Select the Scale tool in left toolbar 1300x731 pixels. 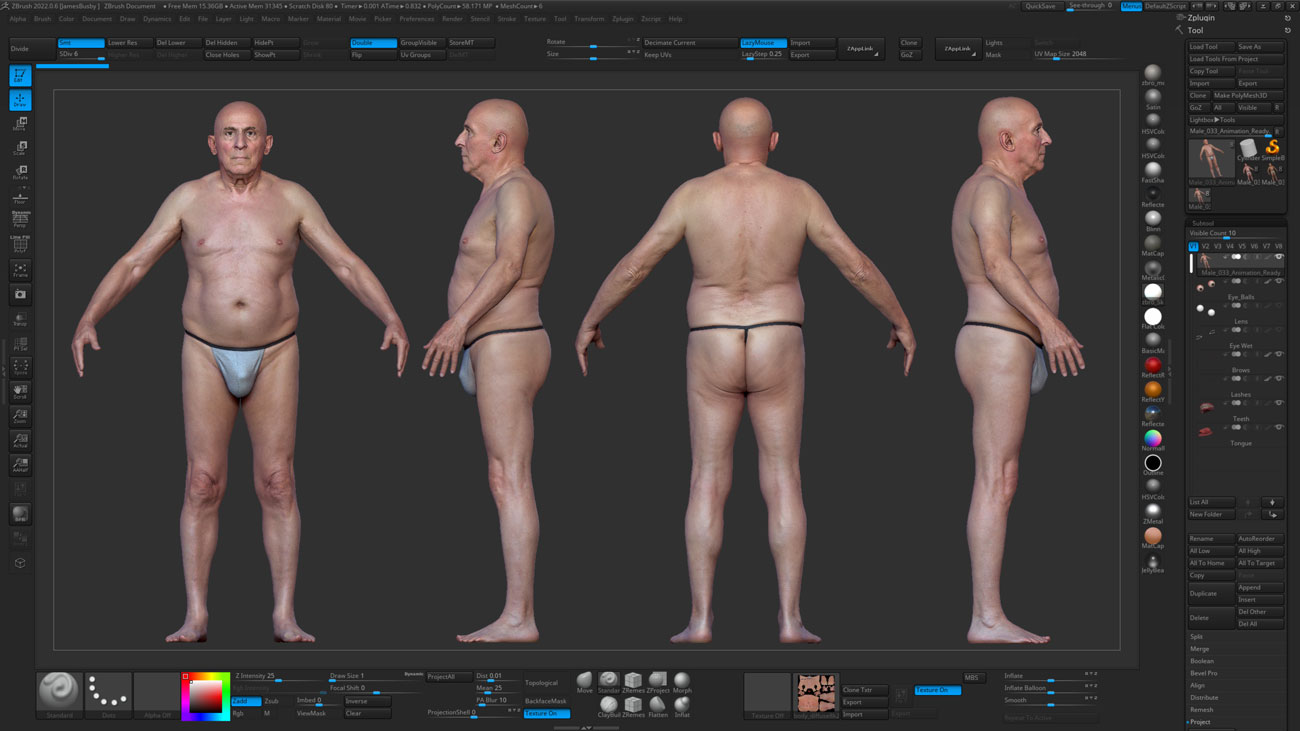(20, 146)
